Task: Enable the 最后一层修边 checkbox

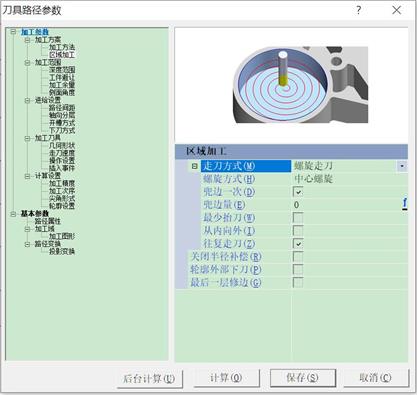Action: click(298, 283)
